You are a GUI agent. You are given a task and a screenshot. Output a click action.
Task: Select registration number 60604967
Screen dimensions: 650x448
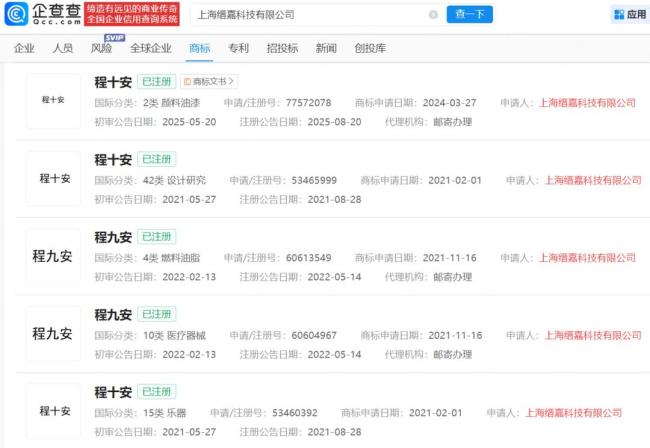(x=314, y=335)
